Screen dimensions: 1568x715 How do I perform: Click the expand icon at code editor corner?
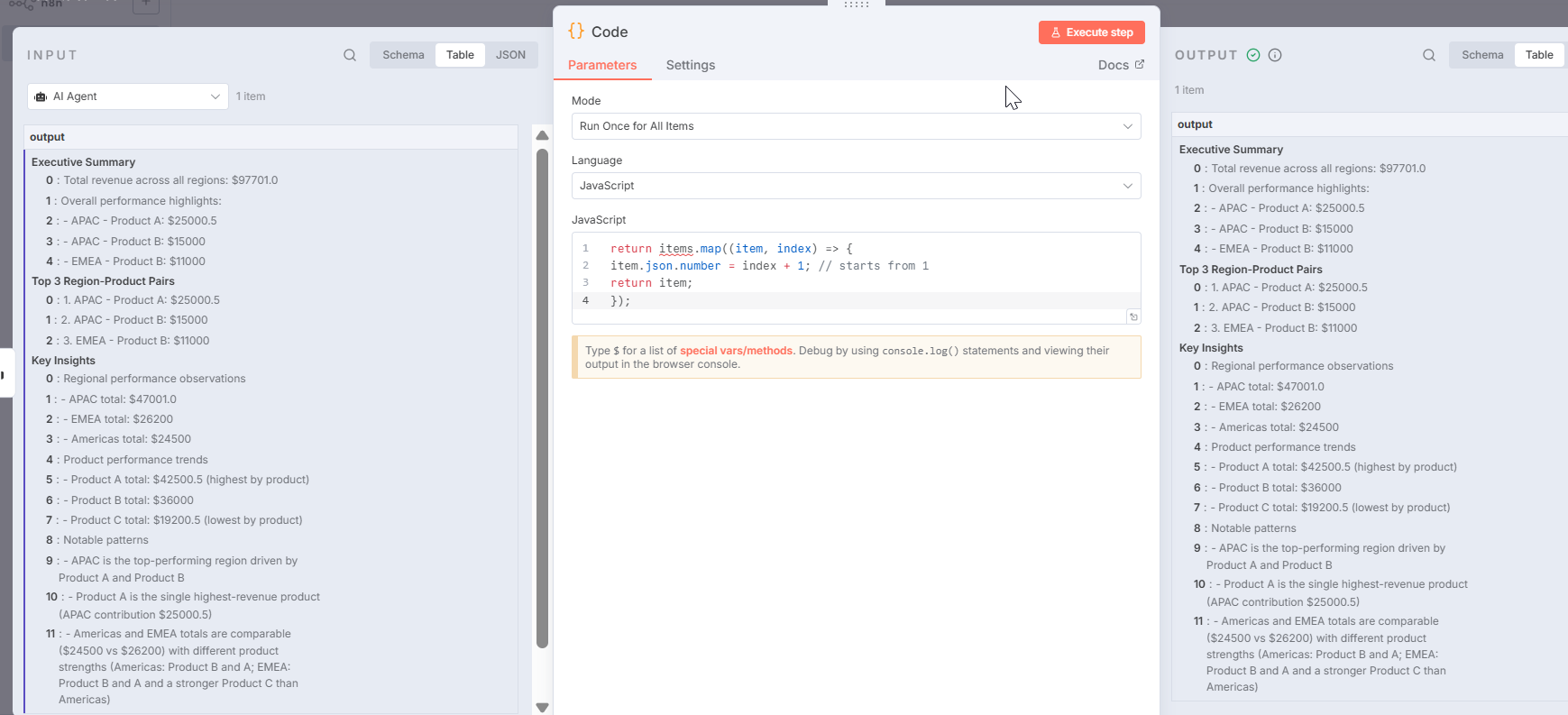point(1133,316)
